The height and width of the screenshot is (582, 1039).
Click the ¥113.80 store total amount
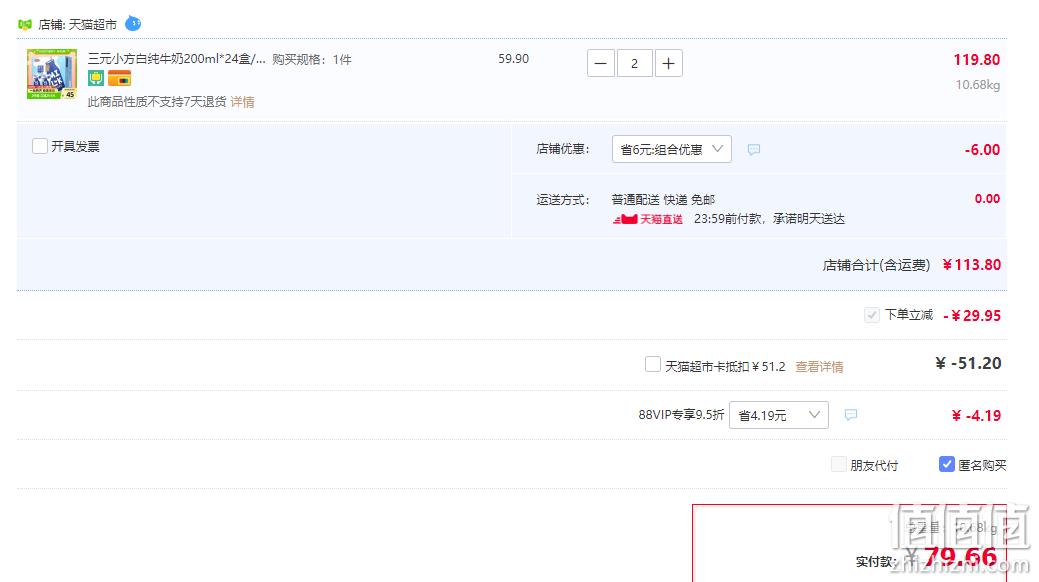coord(971,264)
